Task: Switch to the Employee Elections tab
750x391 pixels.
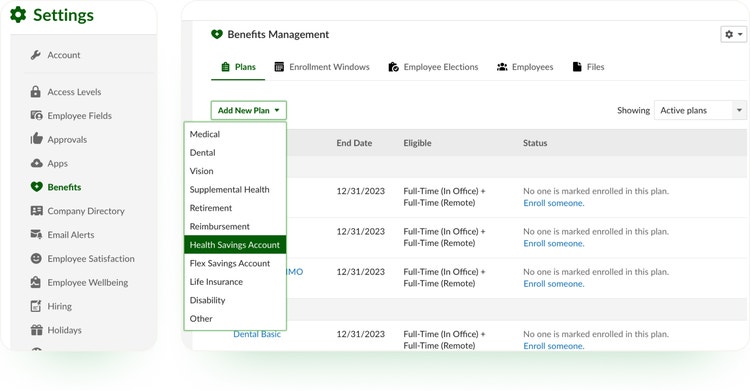Action: point(433,67)
